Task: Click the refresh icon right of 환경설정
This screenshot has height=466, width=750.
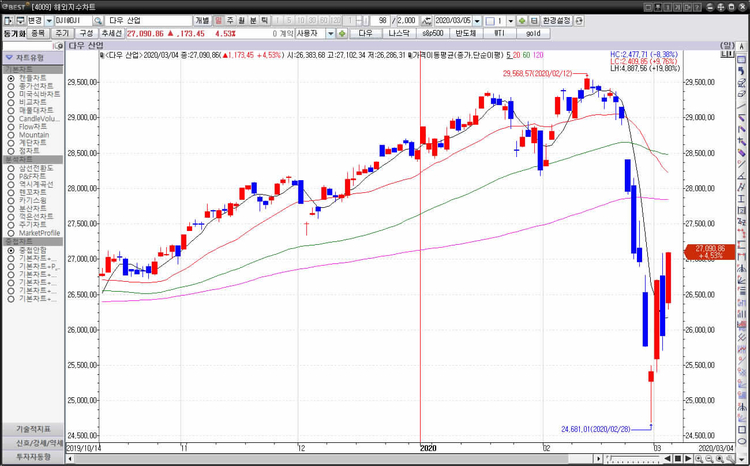Action: 579,21
